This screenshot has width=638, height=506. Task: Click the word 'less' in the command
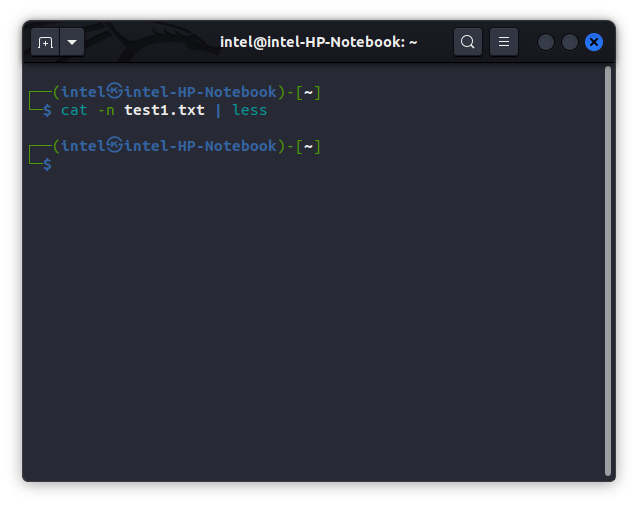(x=249, y=110)
